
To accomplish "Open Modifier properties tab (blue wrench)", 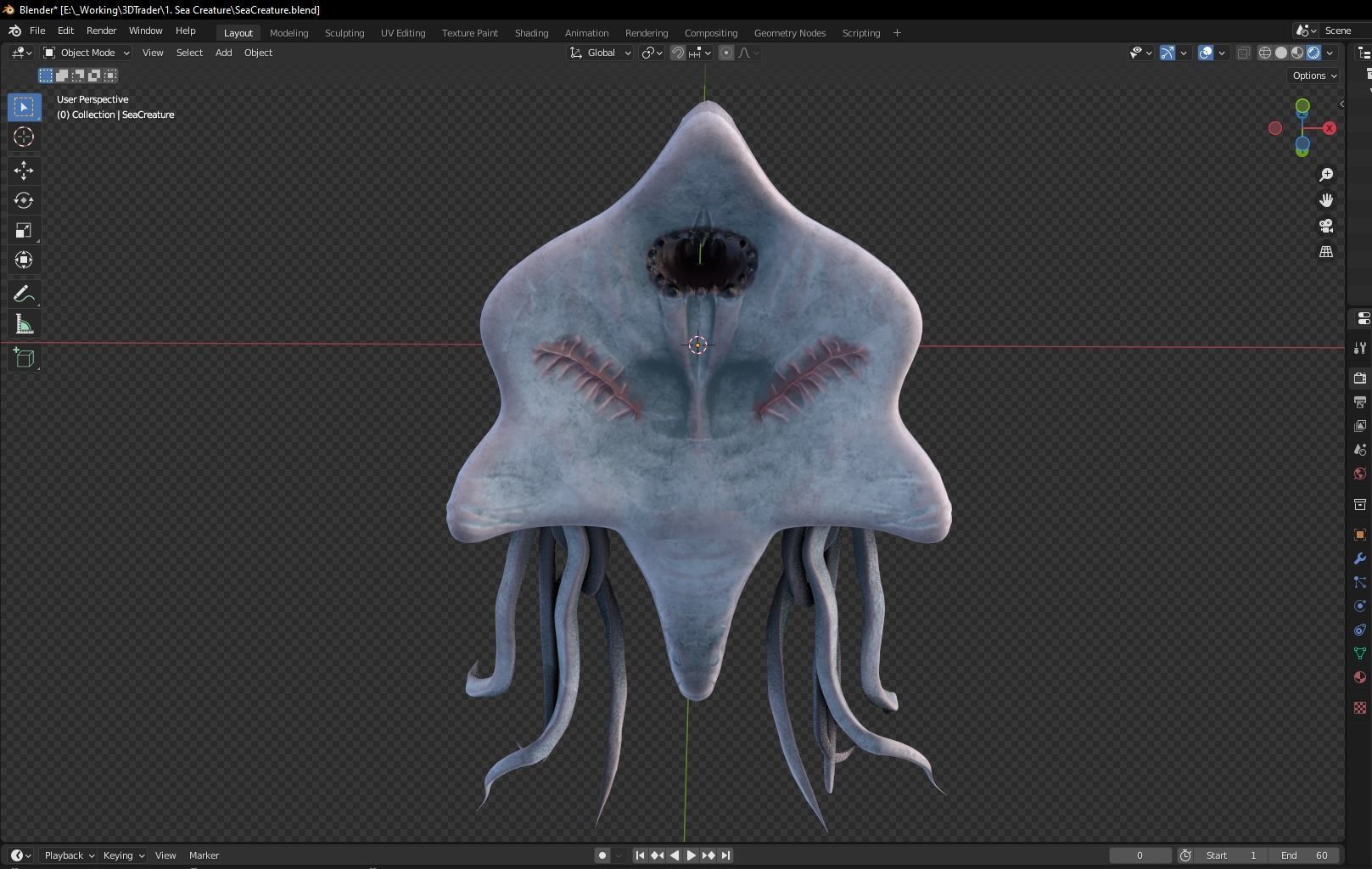I will coord(1360,558).
